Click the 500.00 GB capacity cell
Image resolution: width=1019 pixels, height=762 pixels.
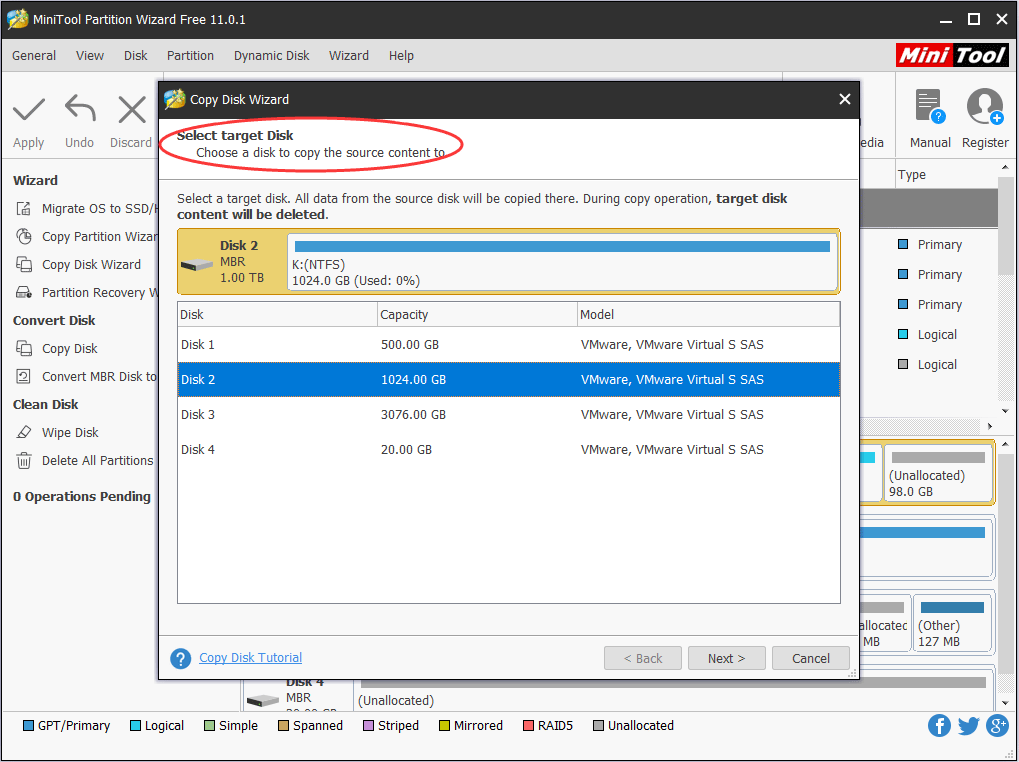410,344
